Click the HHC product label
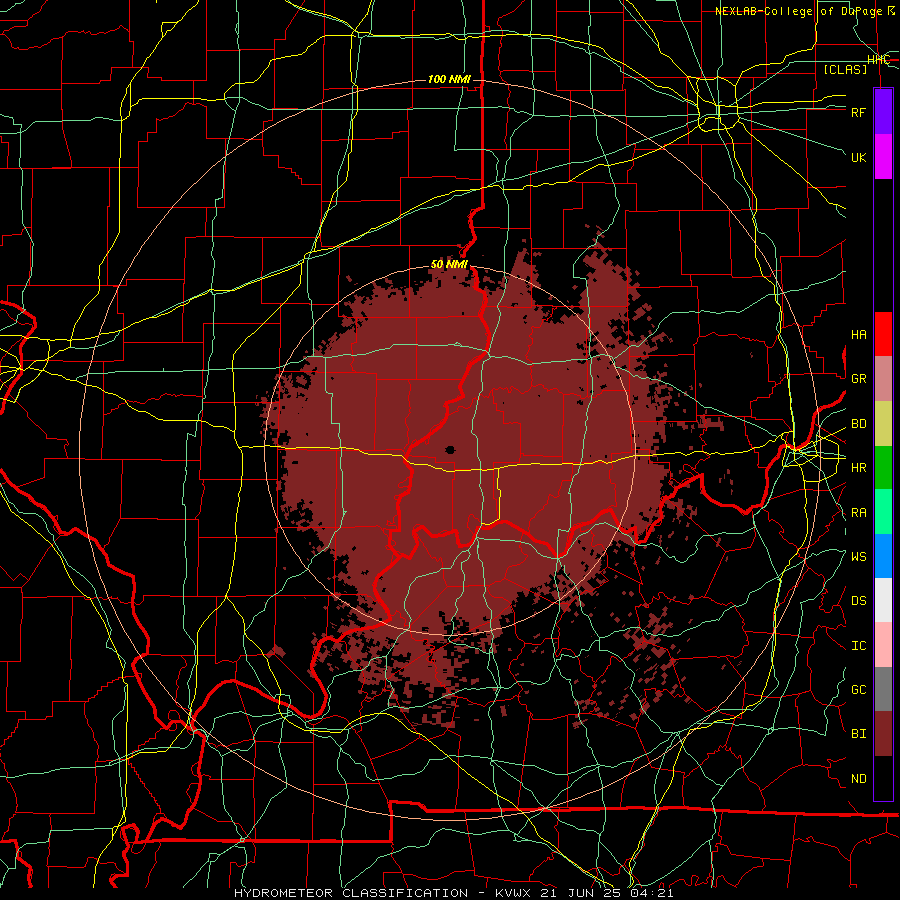The height and width of the screenshot is (900, 900). 878,60
